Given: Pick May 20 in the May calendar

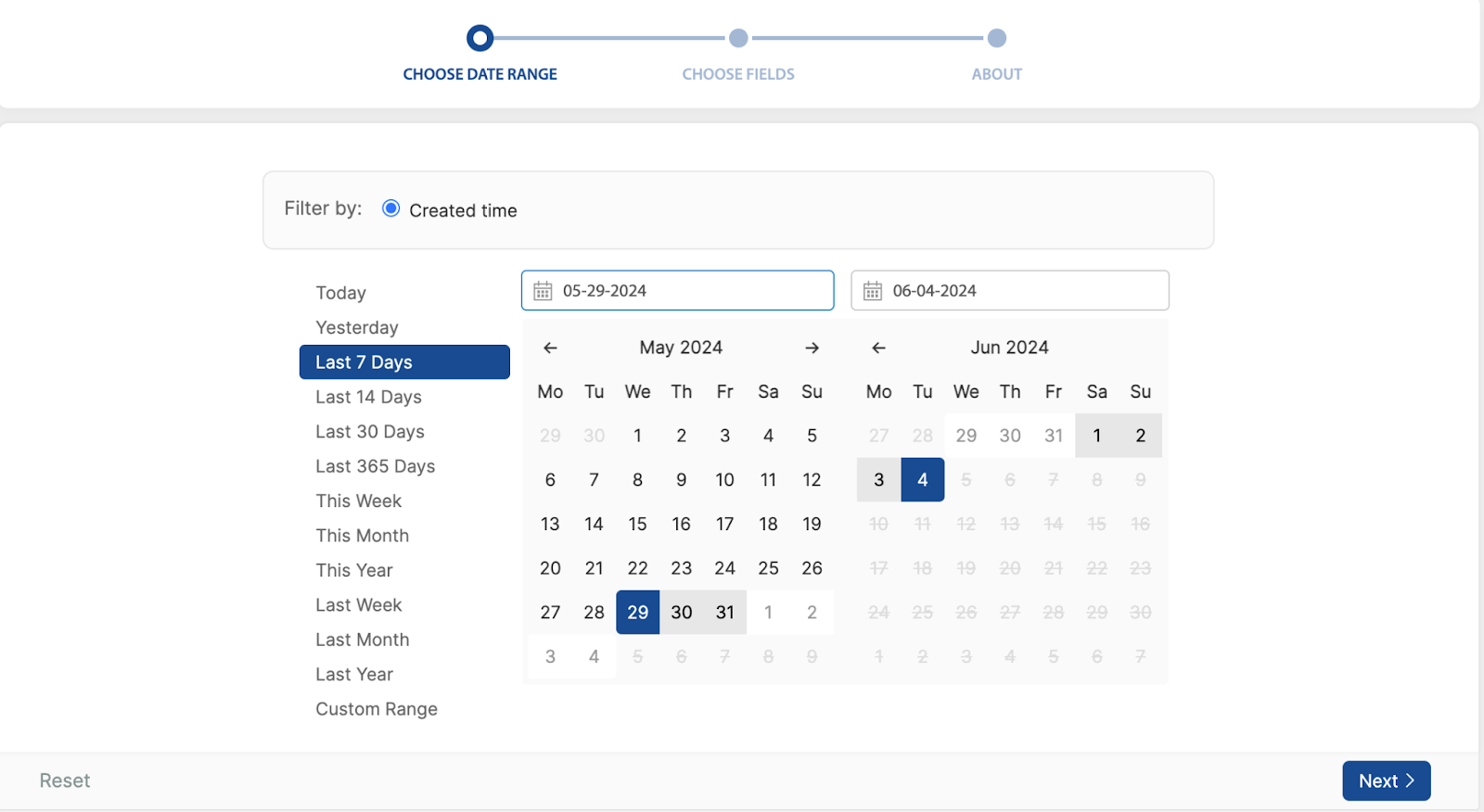Looking at the screenshot, I should click(x=550, y=568).
